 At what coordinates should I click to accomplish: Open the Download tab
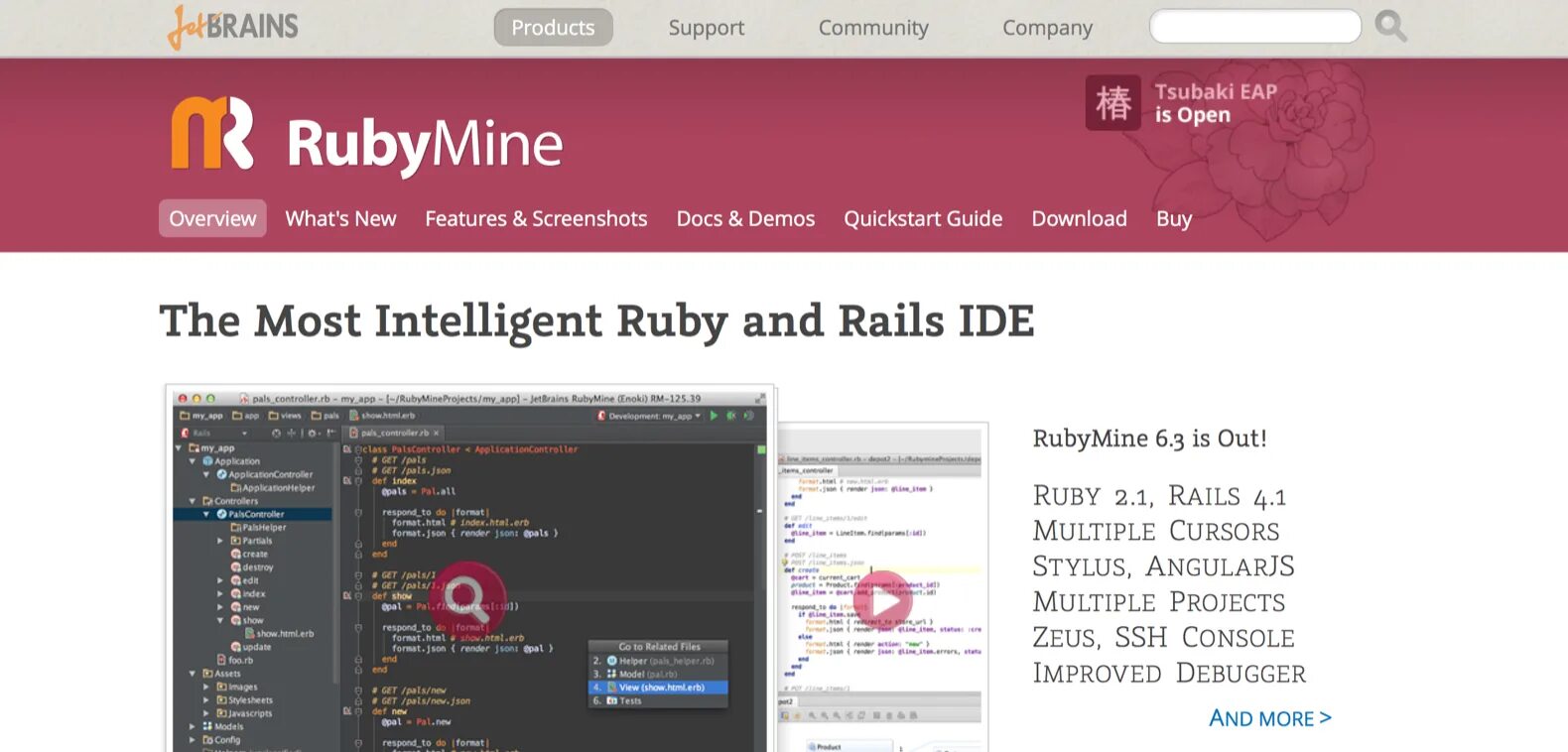click(1079, 218)
